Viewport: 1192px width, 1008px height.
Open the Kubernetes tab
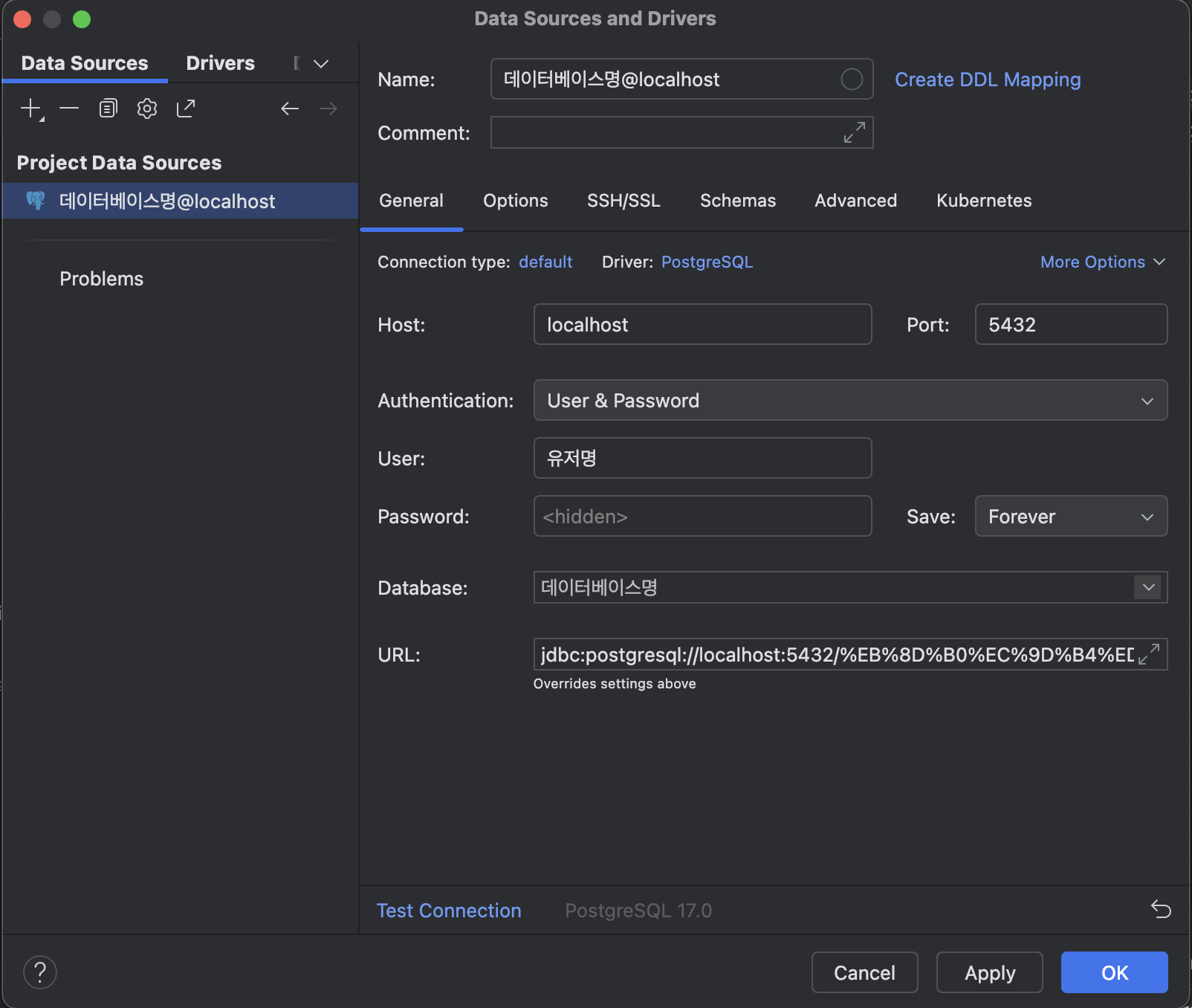984,201
